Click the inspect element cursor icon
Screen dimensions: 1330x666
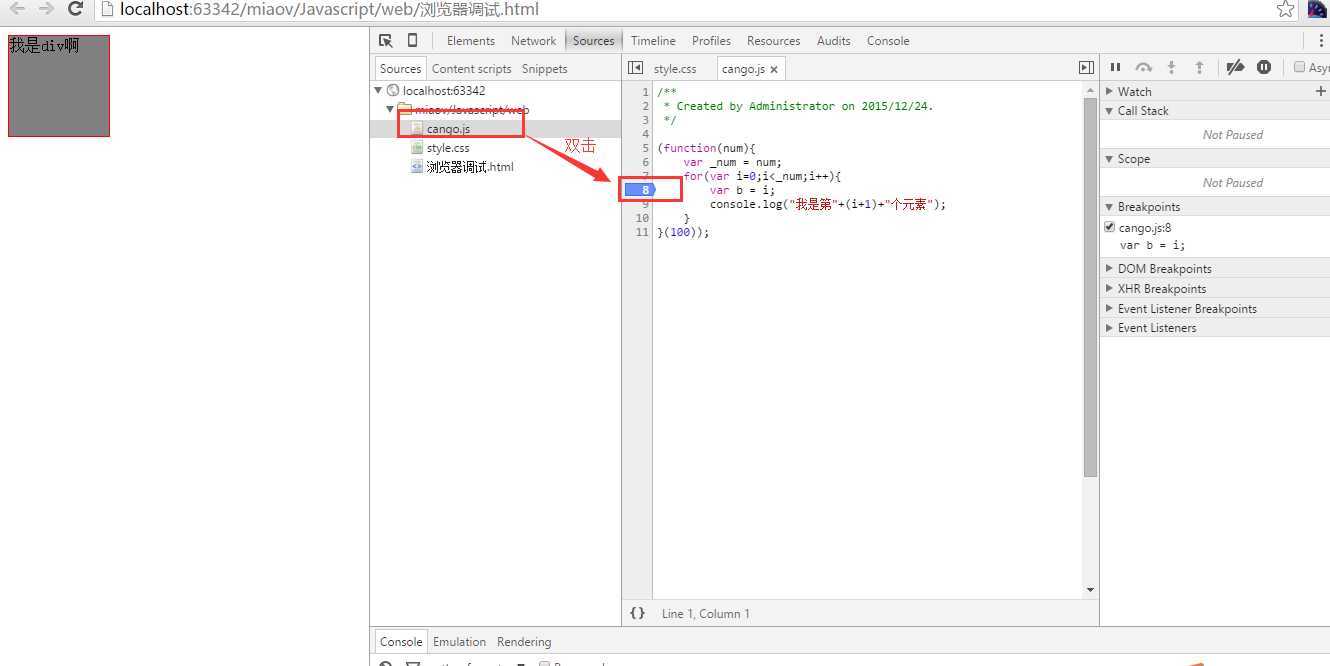pos(386,41)
